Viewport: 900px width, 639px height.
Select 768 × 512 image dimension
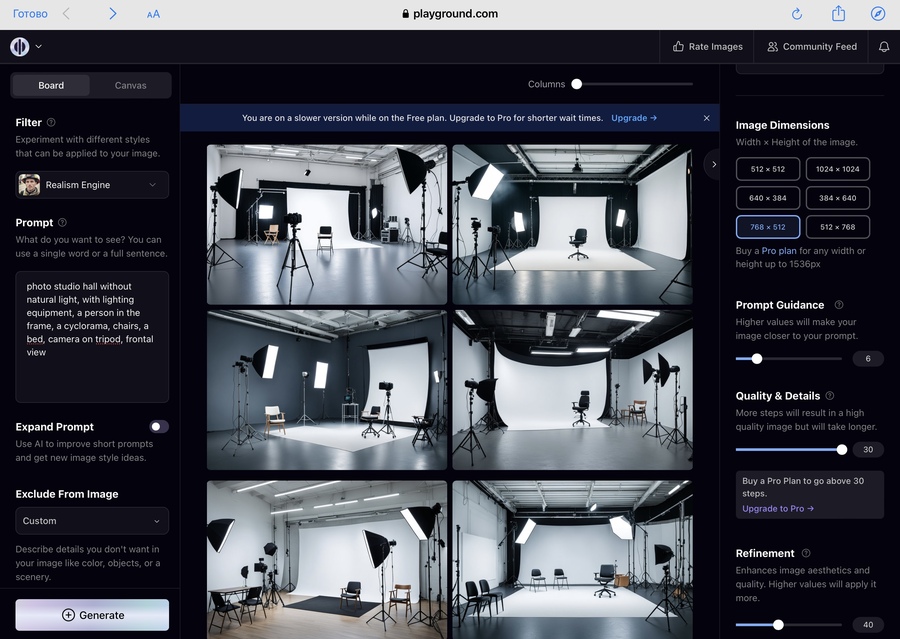pos(768,227)
